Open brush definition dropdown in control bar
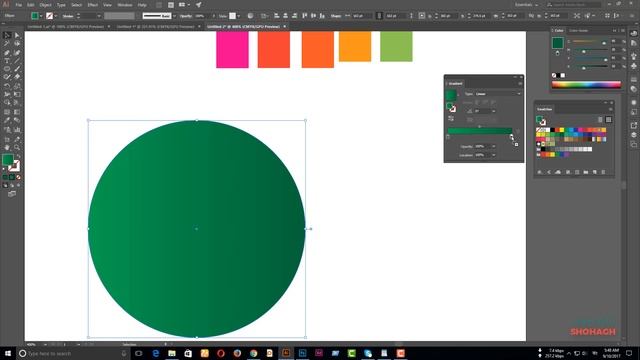This screenshot has width=640, height=360. coord(175,16)
